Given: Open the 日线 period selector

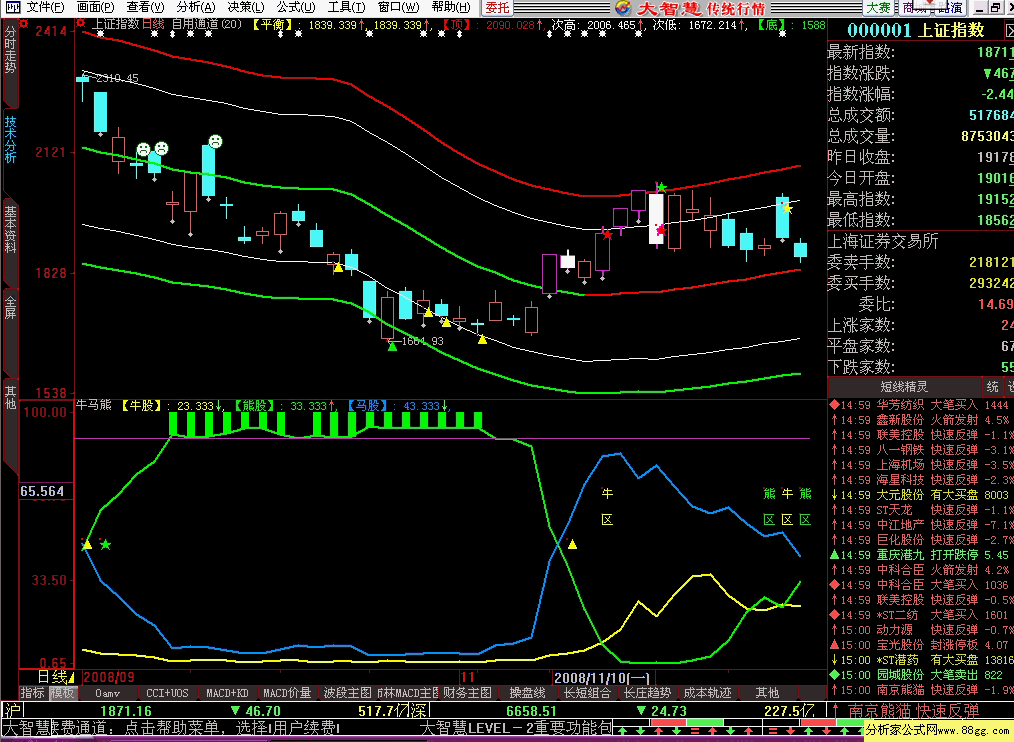Looking at the screenshot, I should (54, 677).
